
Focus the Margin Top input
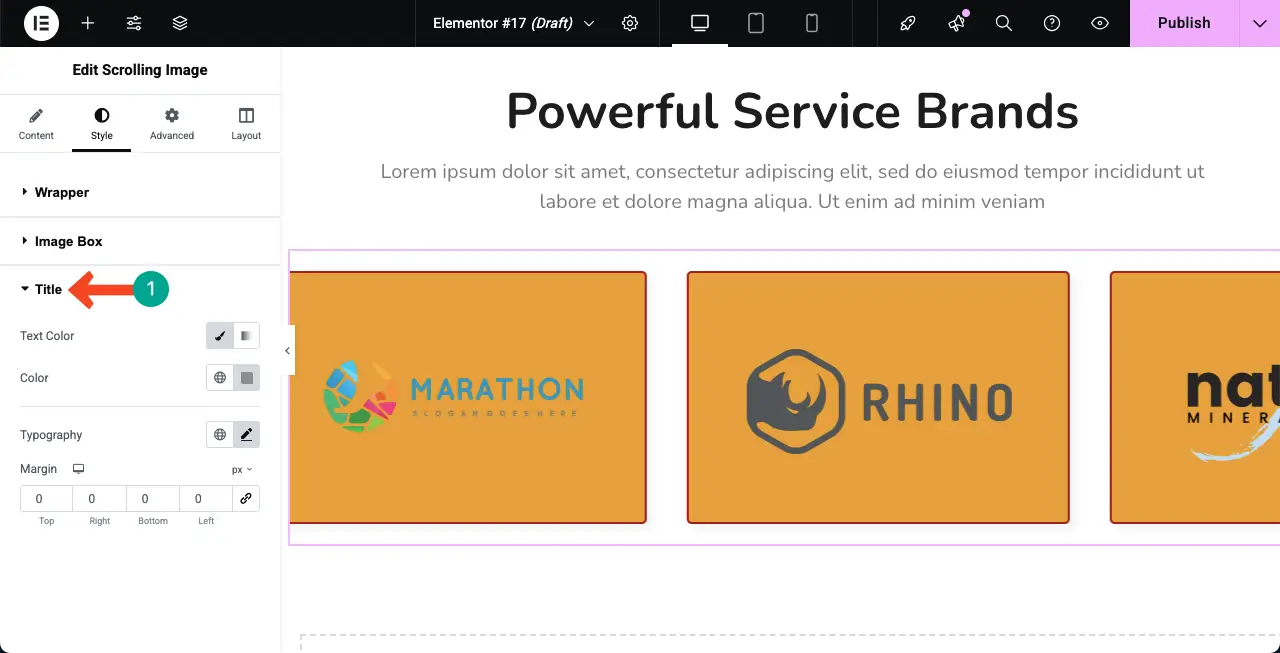coord(47,499)
